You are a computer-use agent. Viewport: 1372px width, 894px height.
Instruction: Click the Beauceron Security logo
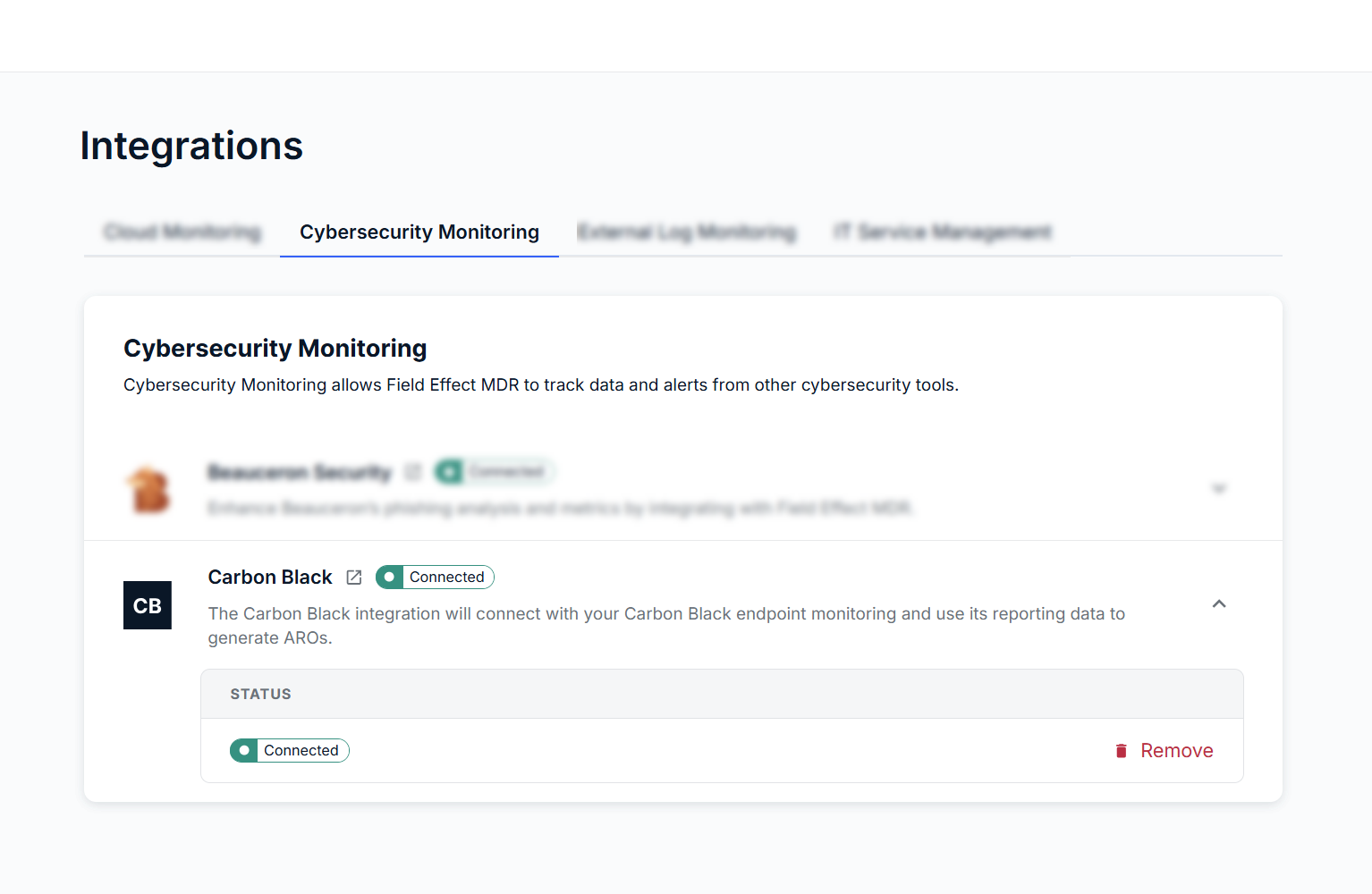tap(148, 490)
